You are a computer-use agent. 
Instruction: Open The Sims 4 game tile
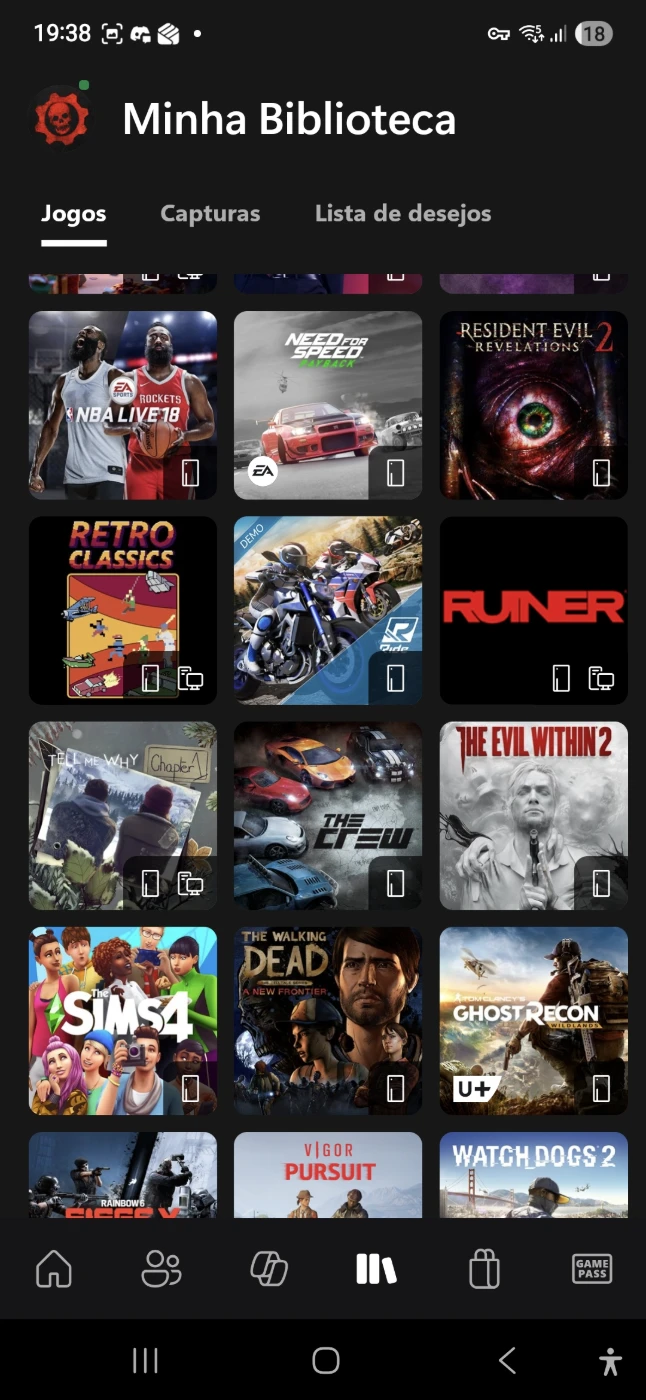coord(123,1021)
